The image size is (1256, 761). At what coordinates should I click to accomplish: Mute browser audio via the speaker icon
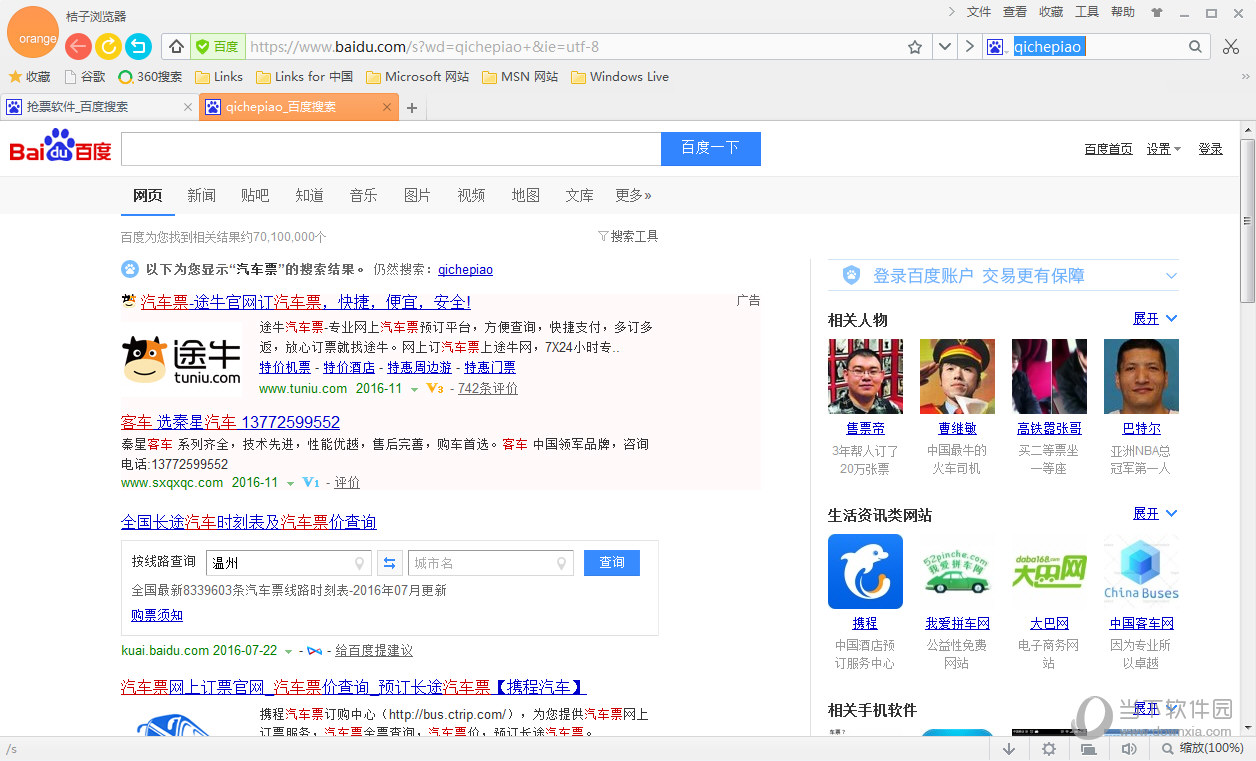[x=1129, y=748]
